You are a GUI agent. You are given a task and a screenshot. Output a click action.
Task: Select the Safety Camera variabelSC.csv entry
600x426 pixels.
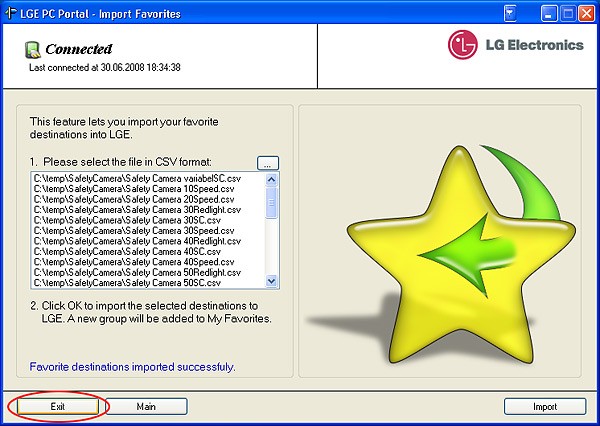[x=137, y=178]
